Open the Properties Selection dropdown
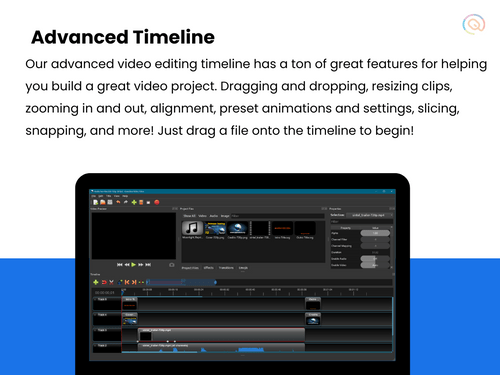500x375 pixels. [369, 215]
